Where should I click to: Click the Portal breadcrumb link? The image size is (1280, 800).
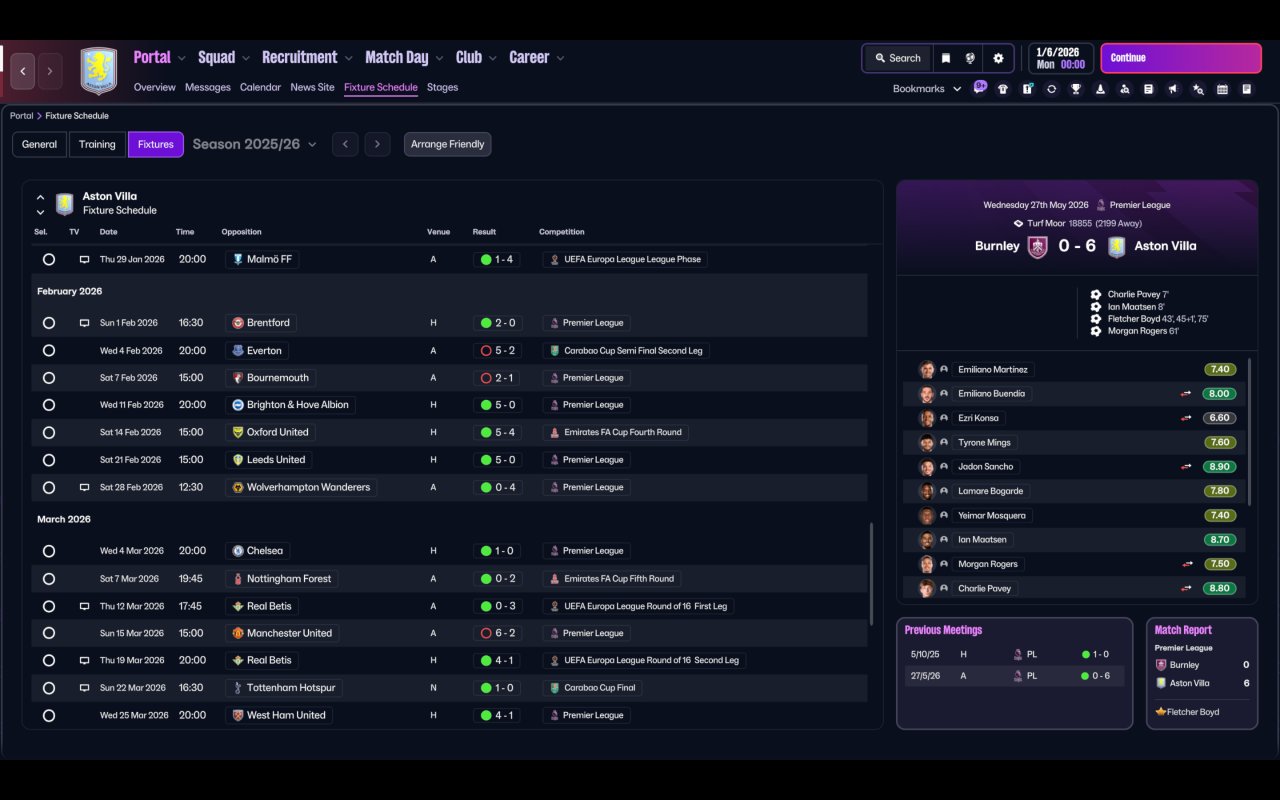click(x=21, y=116)
